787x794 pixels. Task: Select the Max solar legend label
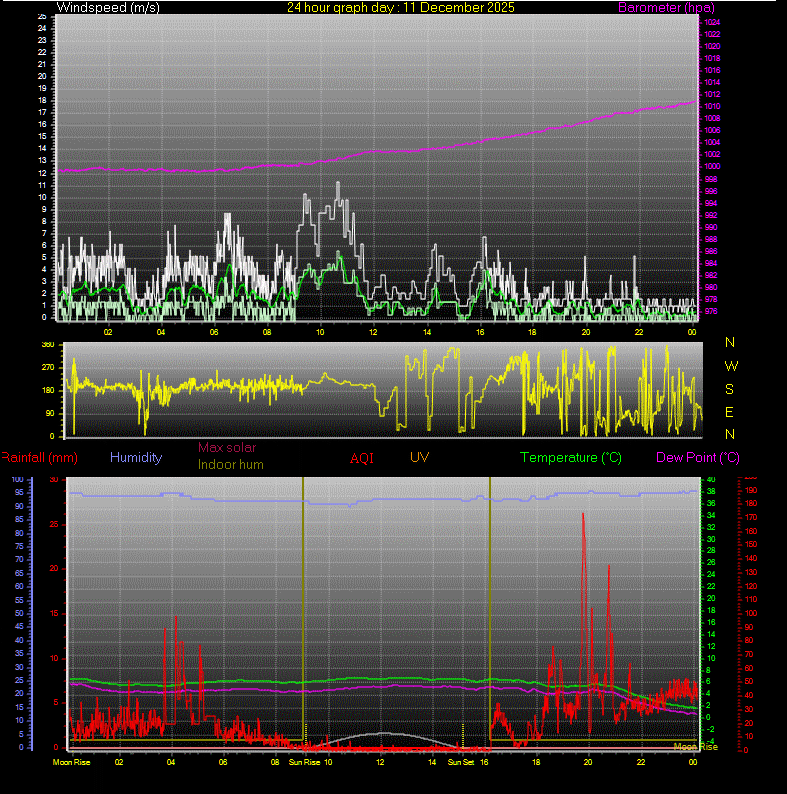point(227,448)
